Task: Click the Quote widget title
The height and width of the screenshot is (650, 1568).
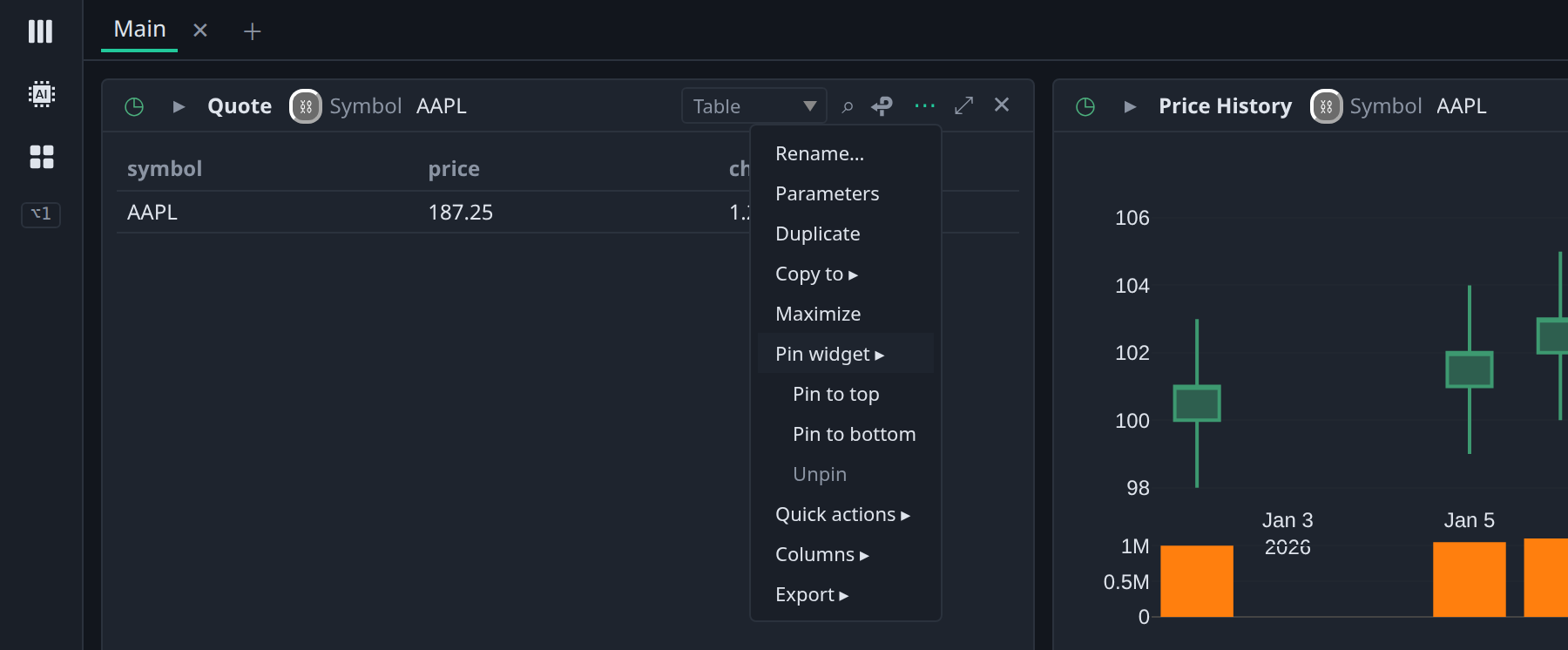Action: pyautogui.click(x=240, y=106)
